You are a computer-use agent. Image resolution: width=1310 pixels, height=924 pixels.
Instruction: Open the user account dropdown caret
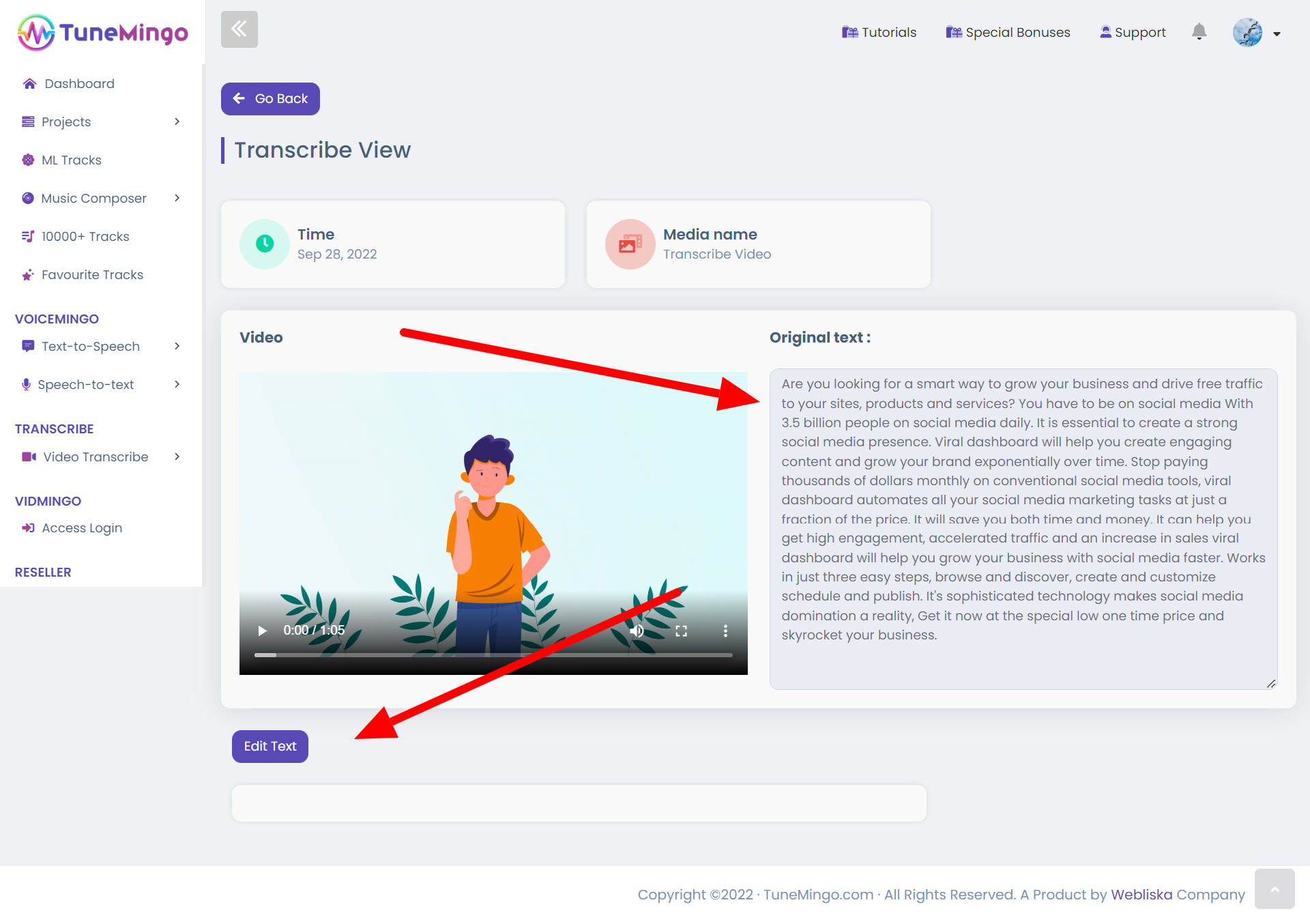coord(1277,33)
